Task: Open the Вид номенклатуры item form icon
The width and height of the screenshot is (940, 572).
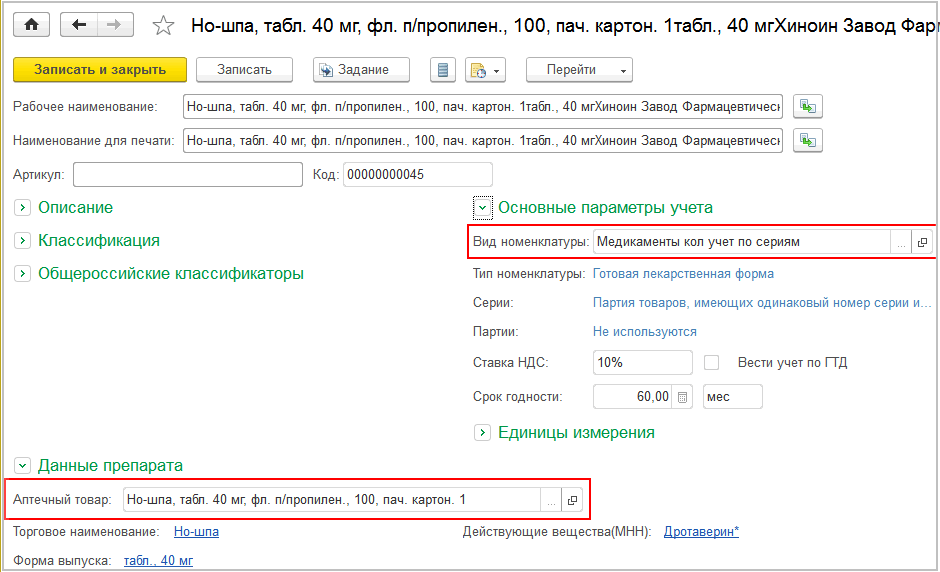Action: pyautogui.click(x=922, y=242)
